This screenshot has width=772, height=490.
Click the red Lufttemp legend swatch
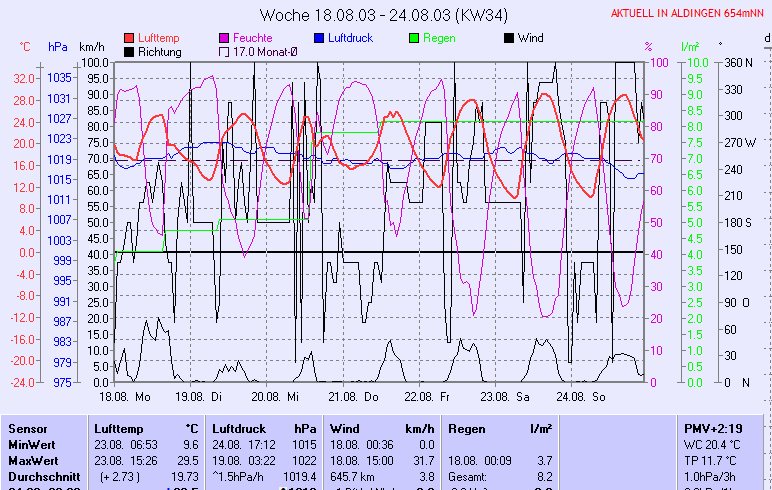click(x=129, y=38)
